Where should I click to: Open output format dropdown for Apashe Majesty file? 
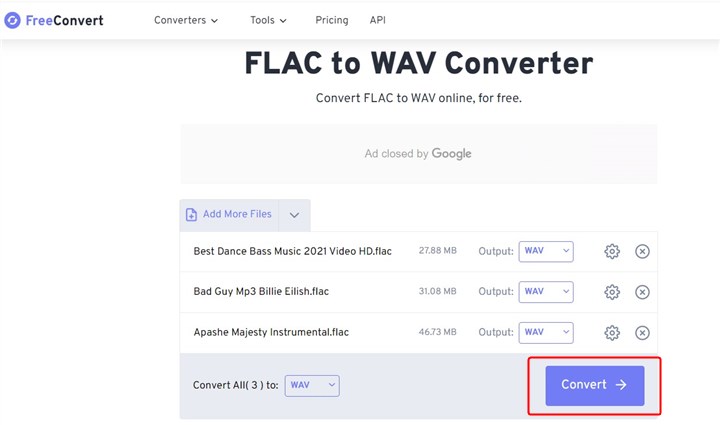point(545,332)
